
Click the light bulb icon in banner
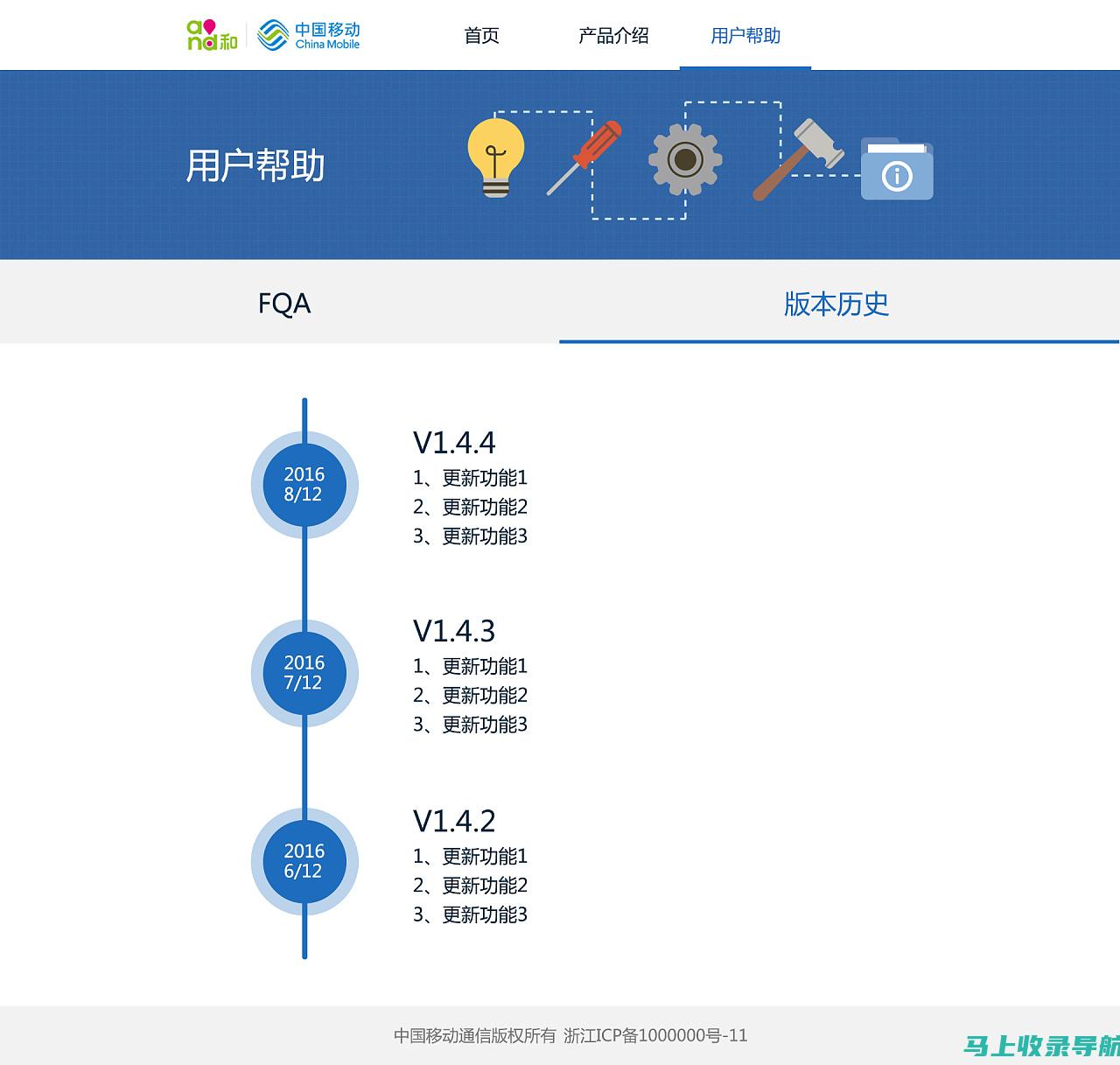(x=496, y=158)
